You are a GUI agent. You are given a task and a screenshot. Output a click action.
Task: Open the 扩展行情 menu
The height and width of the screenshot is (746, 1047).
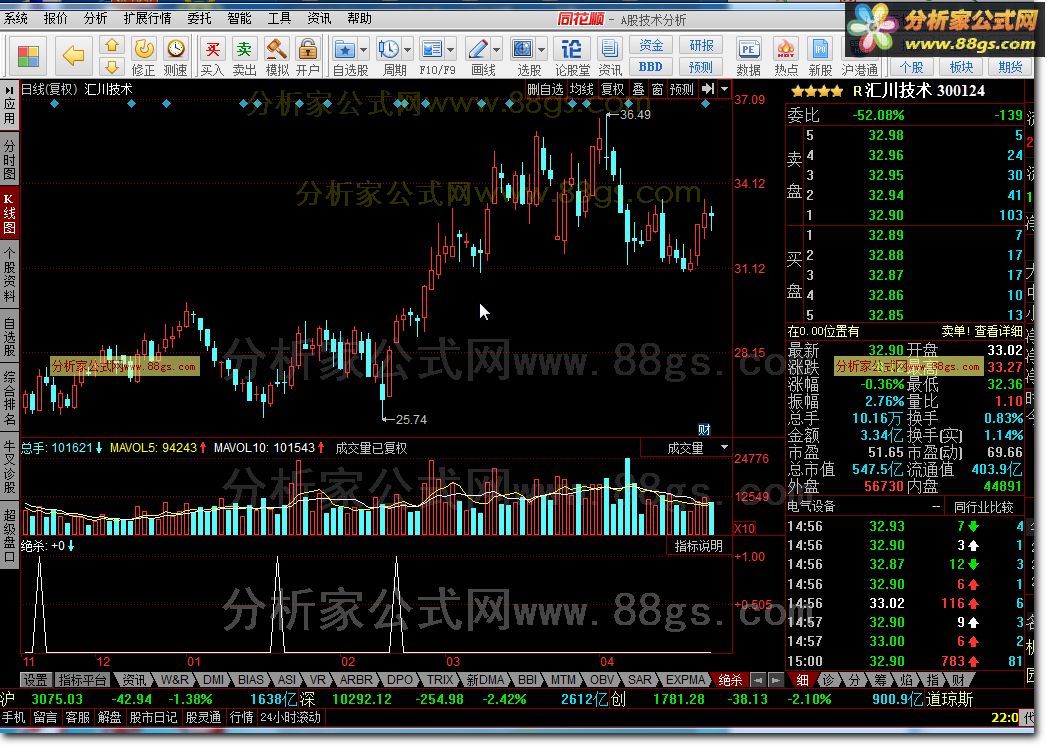click(x=148, y=19)
